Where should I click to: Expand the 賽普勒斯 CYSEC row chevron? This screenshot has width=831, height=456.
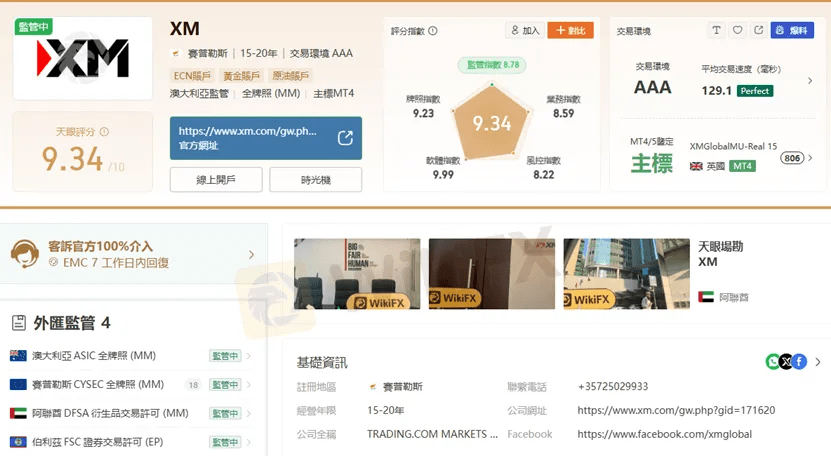coord(249,384)
